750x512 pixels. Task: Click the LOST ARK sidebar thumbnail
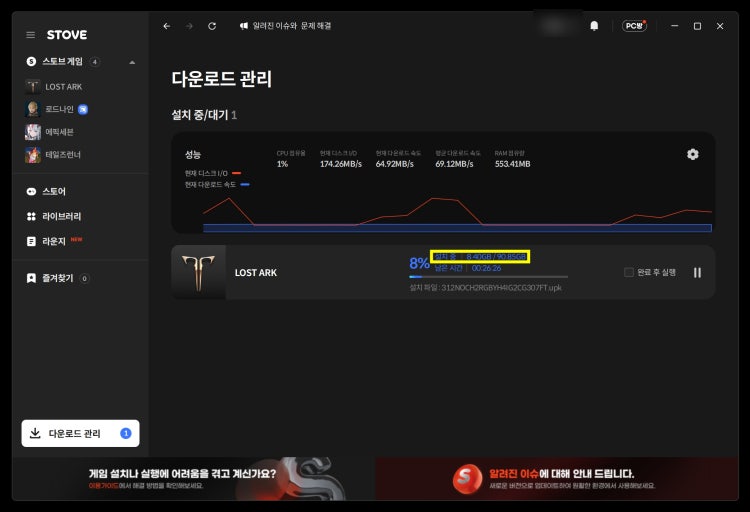pyautogui.click(x=33, y=87)
